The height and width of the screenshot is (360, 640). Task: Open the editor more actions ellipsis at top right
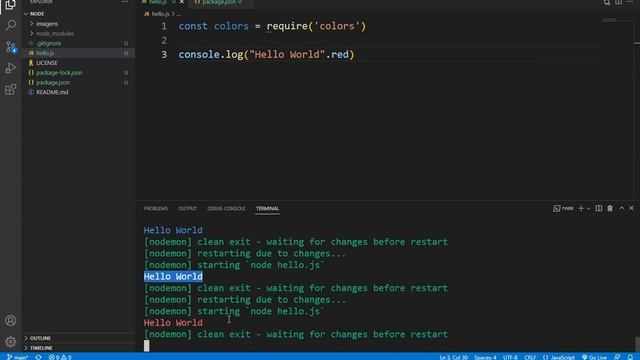tap(630, 2)
